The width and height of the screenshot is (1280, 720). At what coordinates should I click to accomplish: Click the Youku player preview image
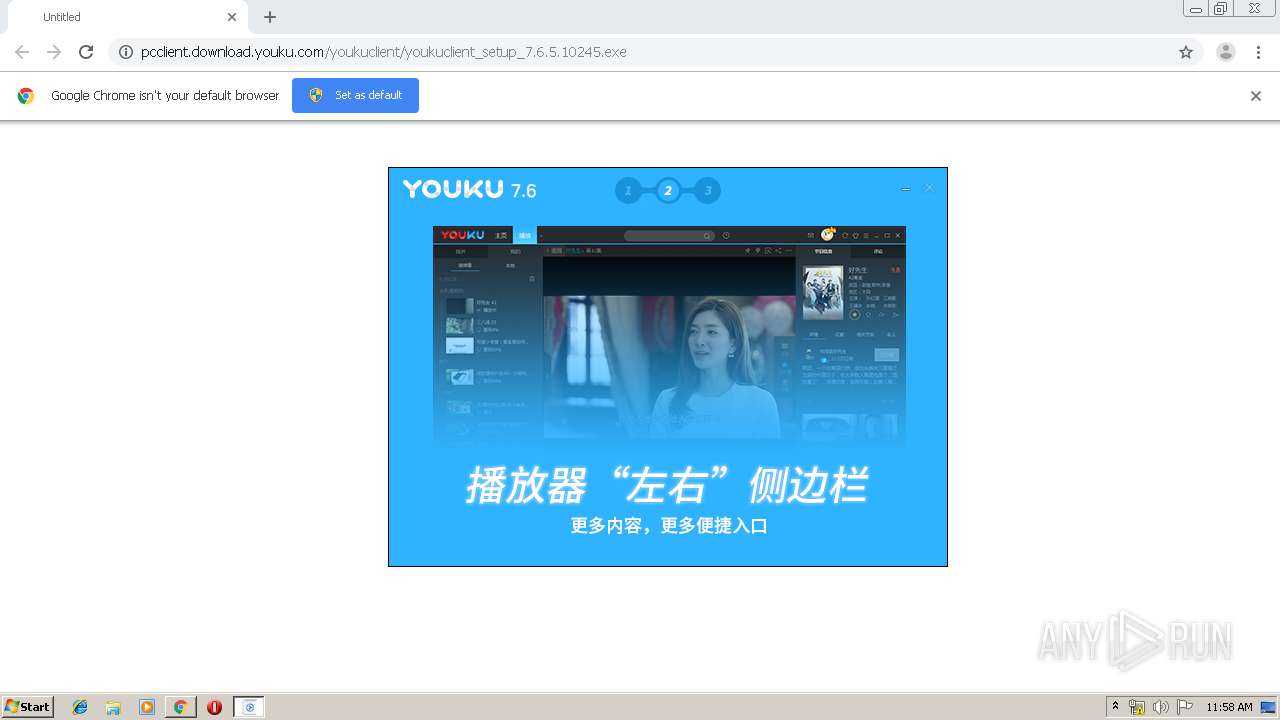click(x=669, y=334)
